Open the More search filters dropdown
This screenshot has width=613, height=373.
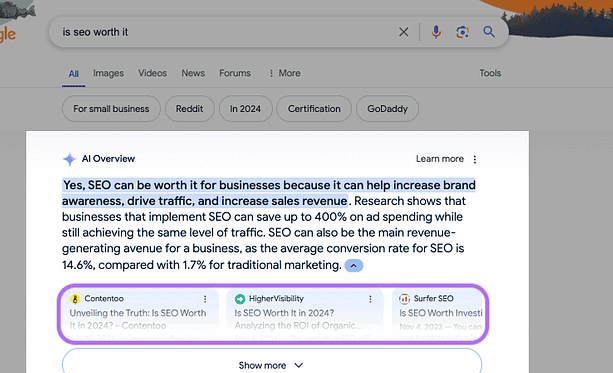(285, 73)
